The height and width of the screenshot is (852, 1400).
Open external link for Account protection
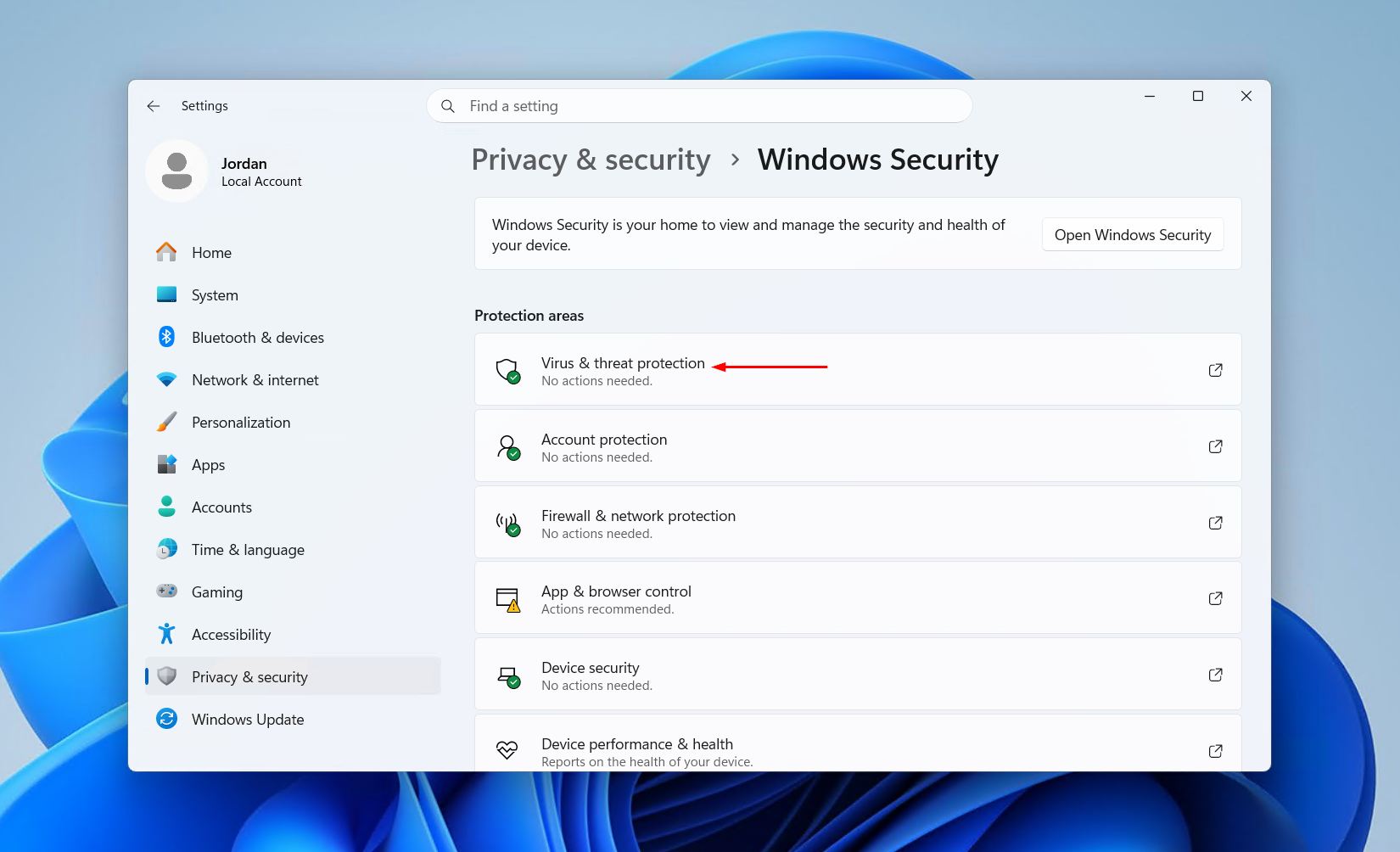pos(1215,446)
